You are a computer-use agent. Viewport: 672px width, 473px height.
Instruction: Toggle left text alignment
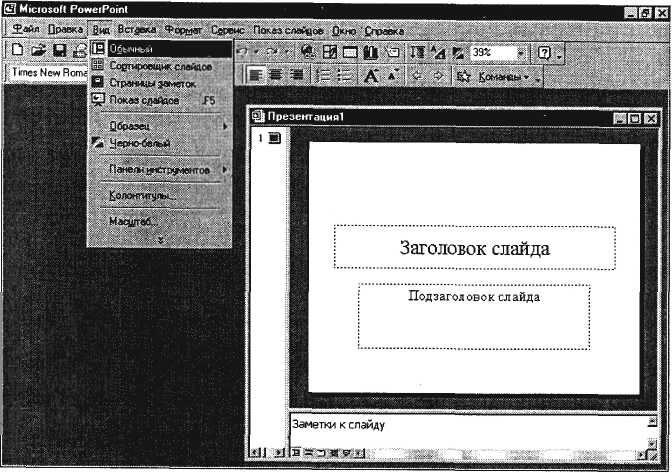coord(255,76)
